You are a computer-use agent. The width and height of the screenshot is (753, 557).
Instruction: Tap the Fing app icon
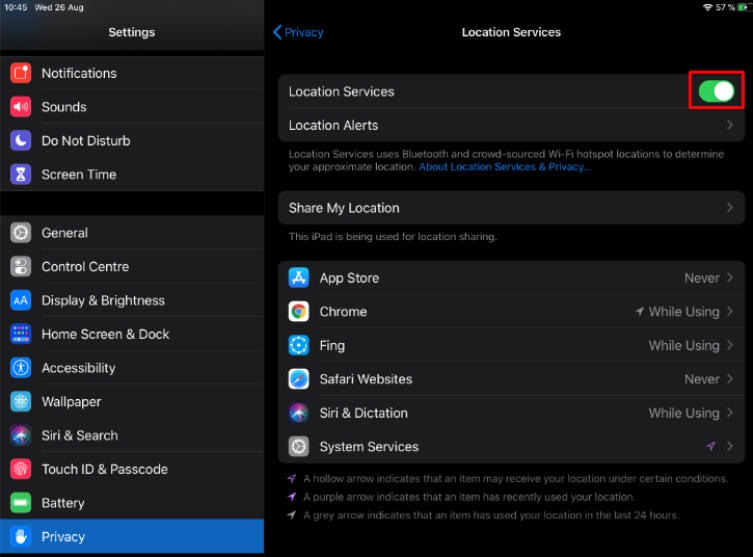tap(299, 346)
